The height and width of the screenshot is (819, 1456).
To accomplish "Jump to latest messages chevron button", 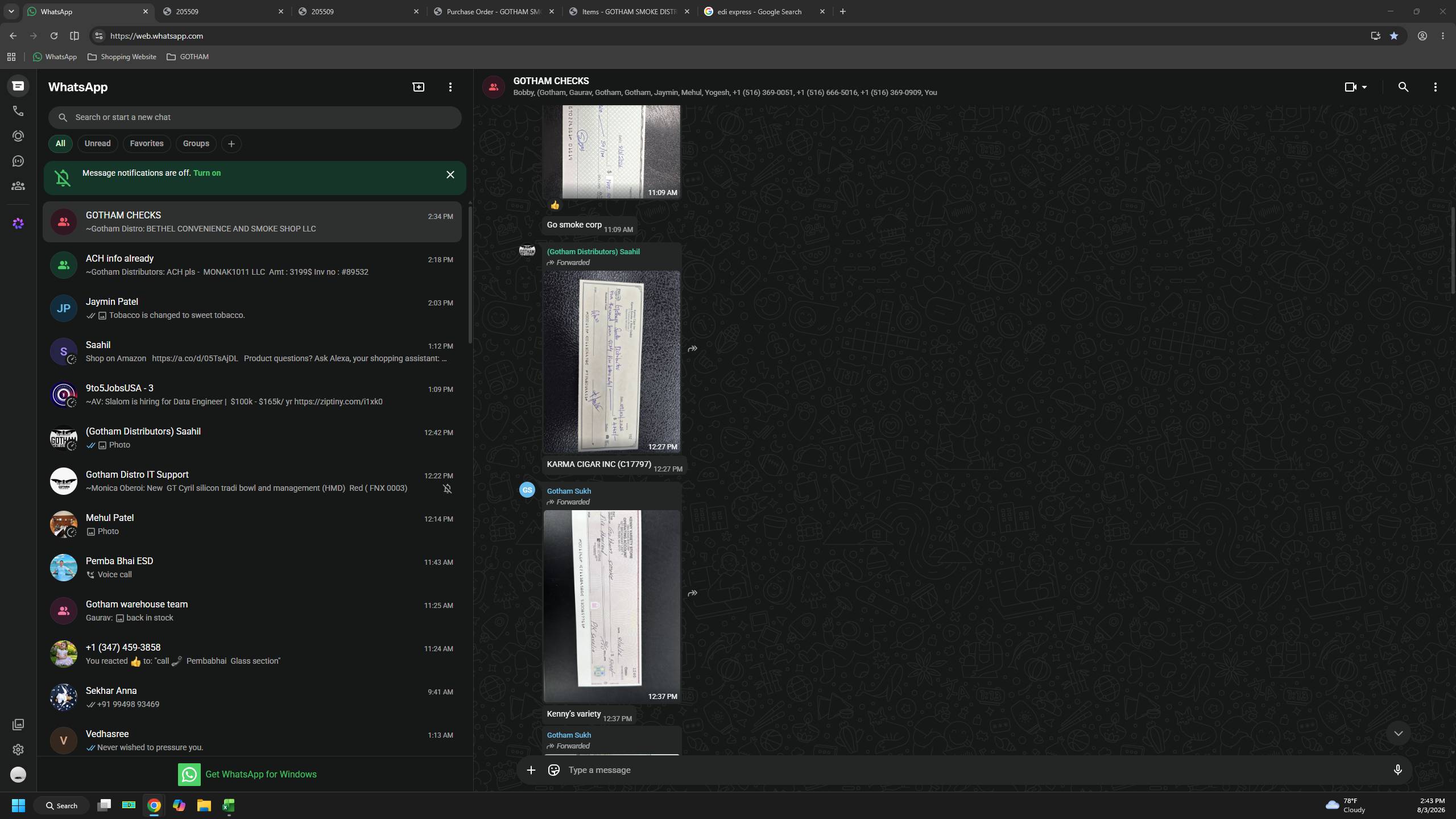I will tap(1398, 734).
